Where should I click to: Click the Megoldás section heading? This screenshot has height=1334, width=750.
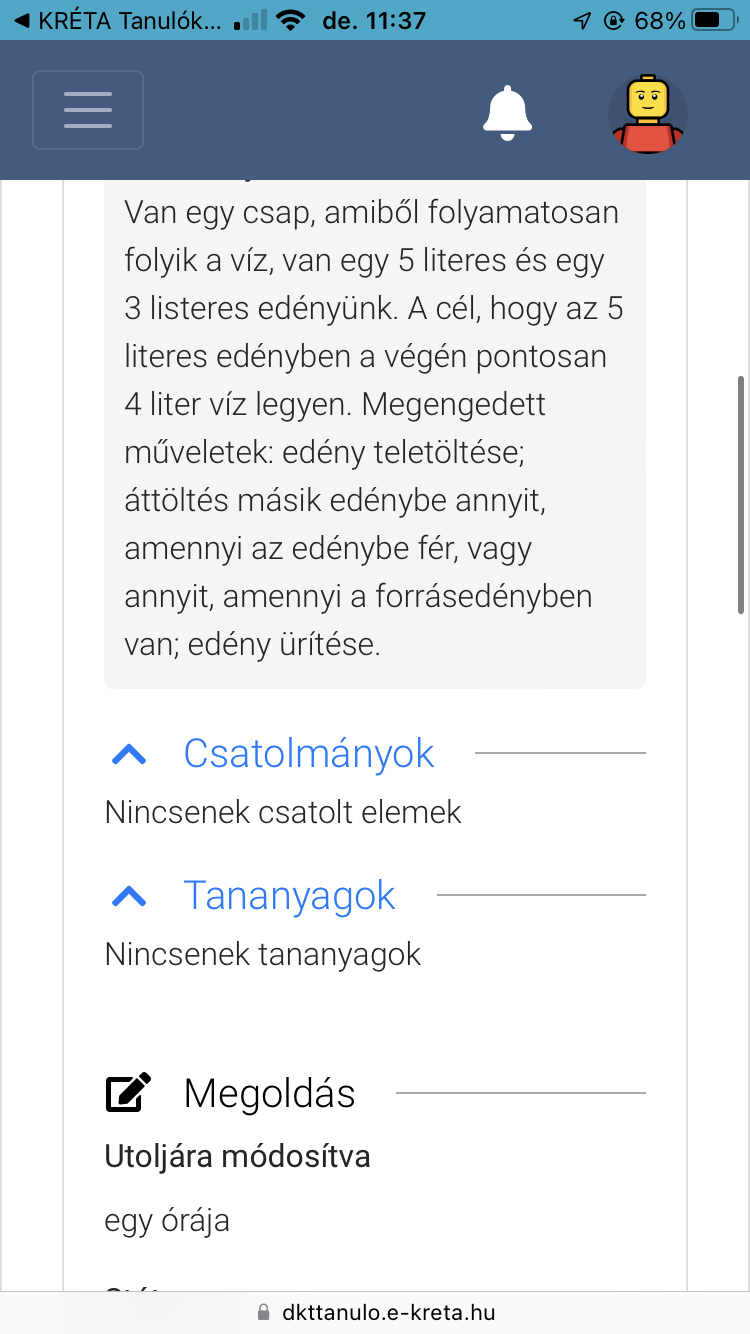click(x=270, y=1093)
